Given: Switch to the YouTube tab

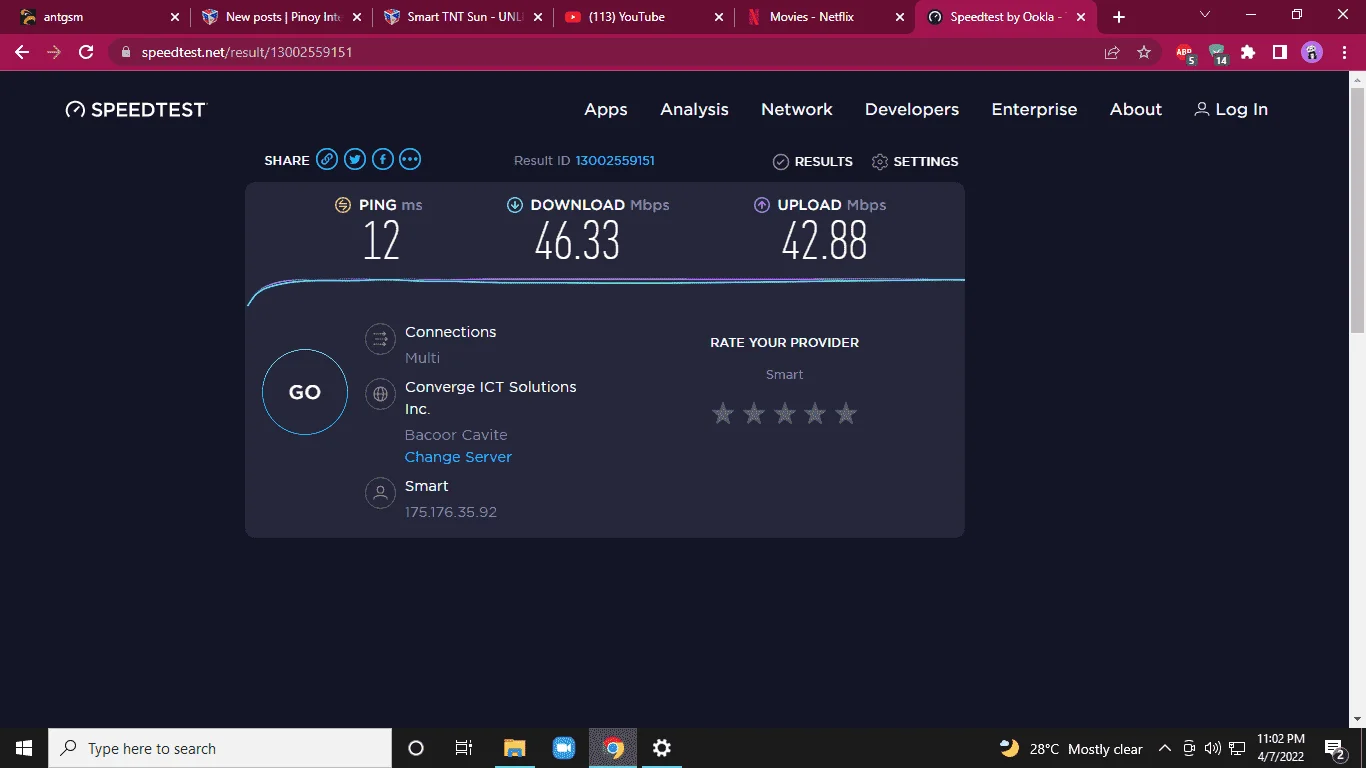Looking at the screenshot, I should point(645,17).
